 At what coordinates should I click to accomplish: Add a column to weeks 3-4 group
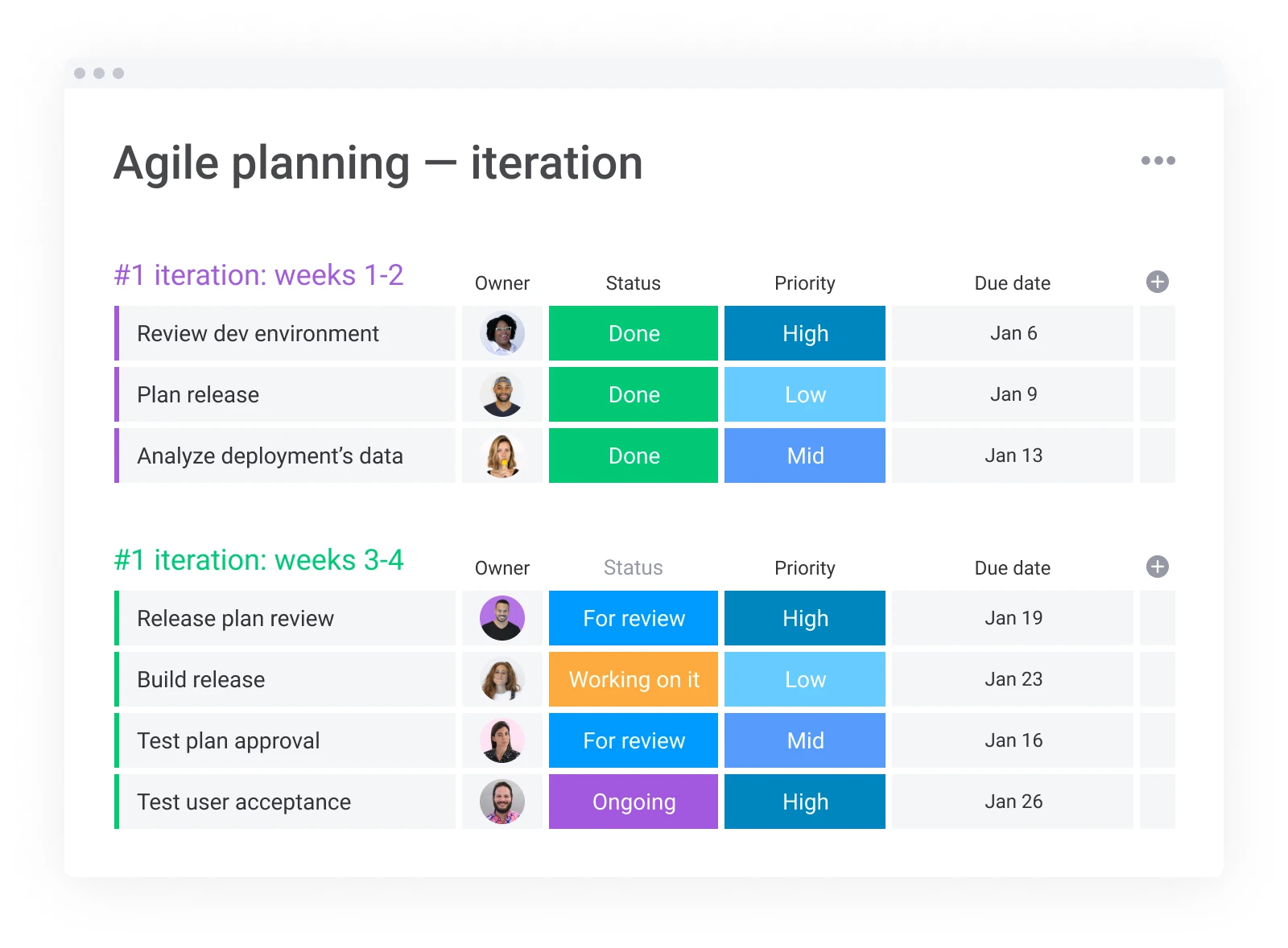click(x=1158, y=567)
